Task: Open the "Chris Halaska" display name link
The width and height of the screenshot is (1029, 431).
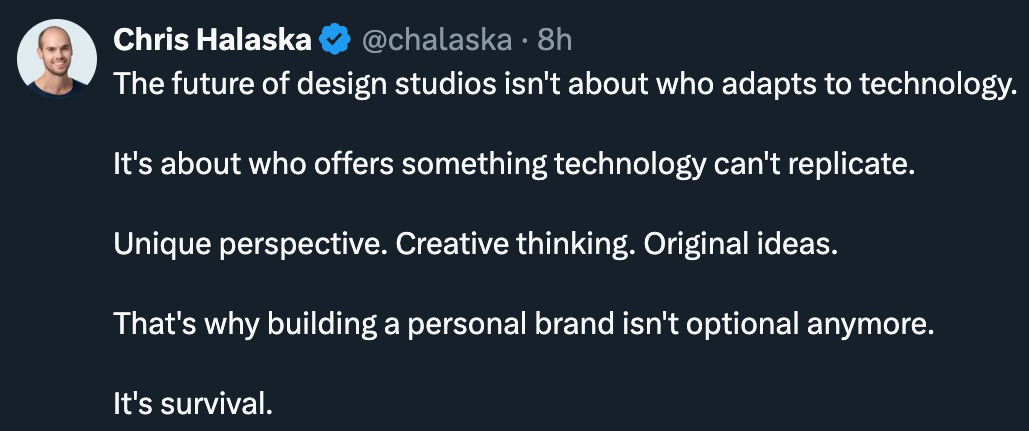Action: tap(213, 40)
